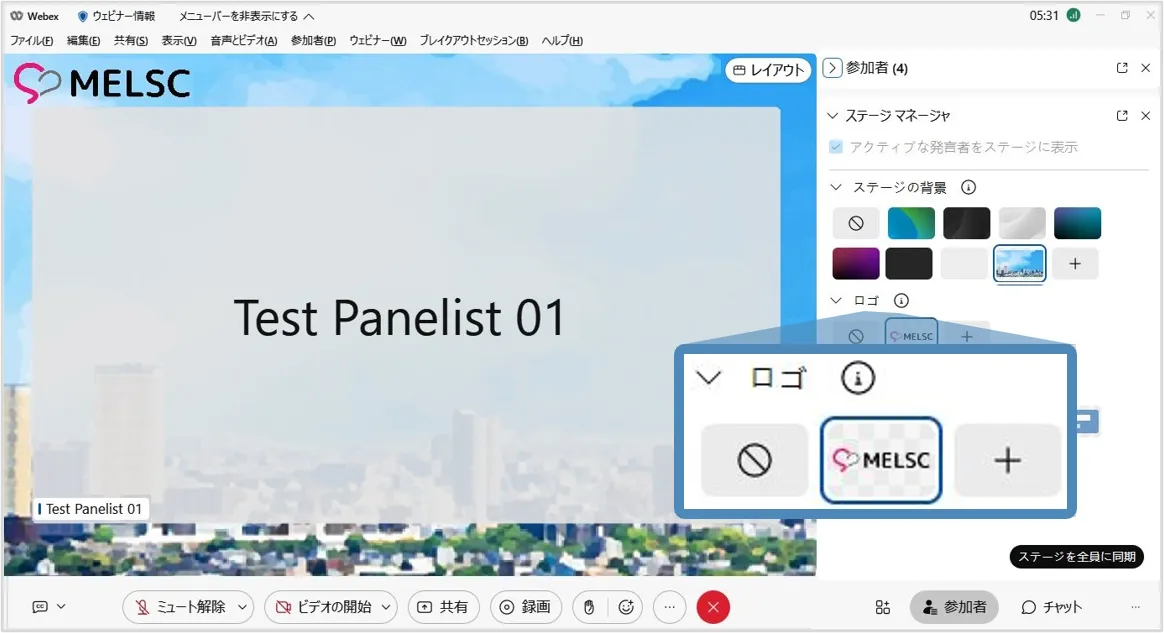Click the apps grid icon

(882, 607)
